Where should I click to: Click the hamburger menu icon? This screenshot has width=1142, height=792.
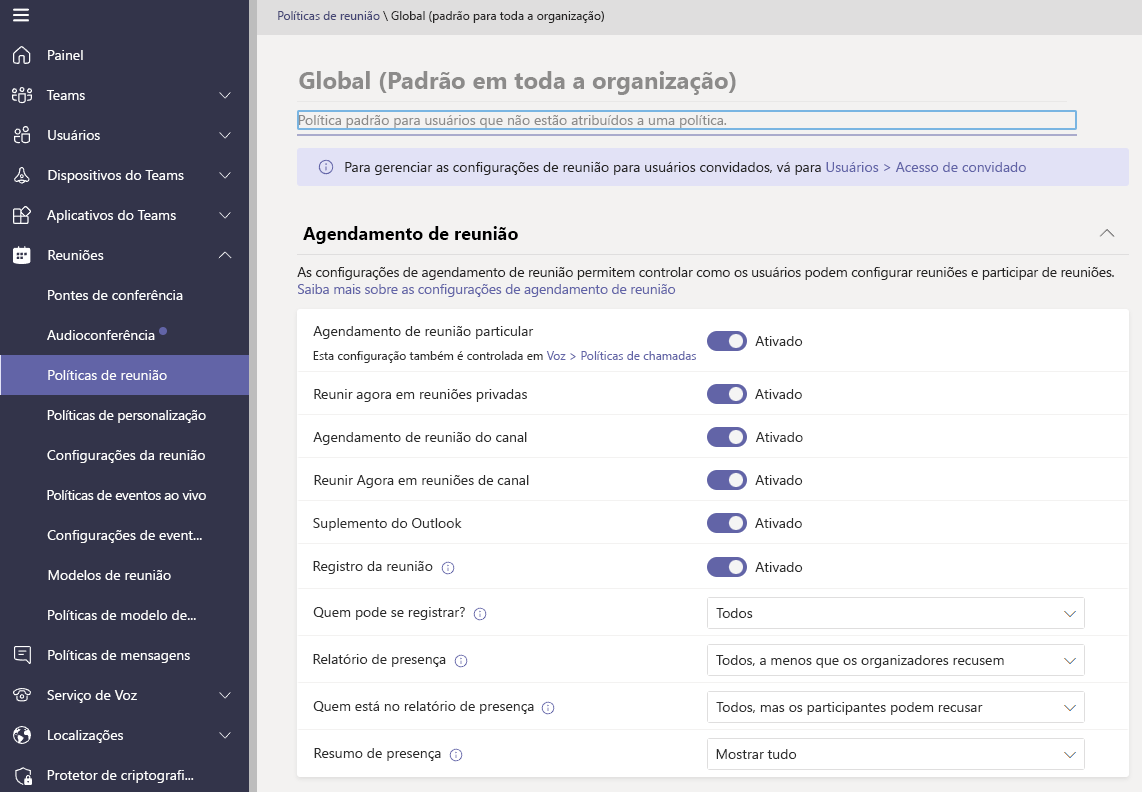point(21,15)
